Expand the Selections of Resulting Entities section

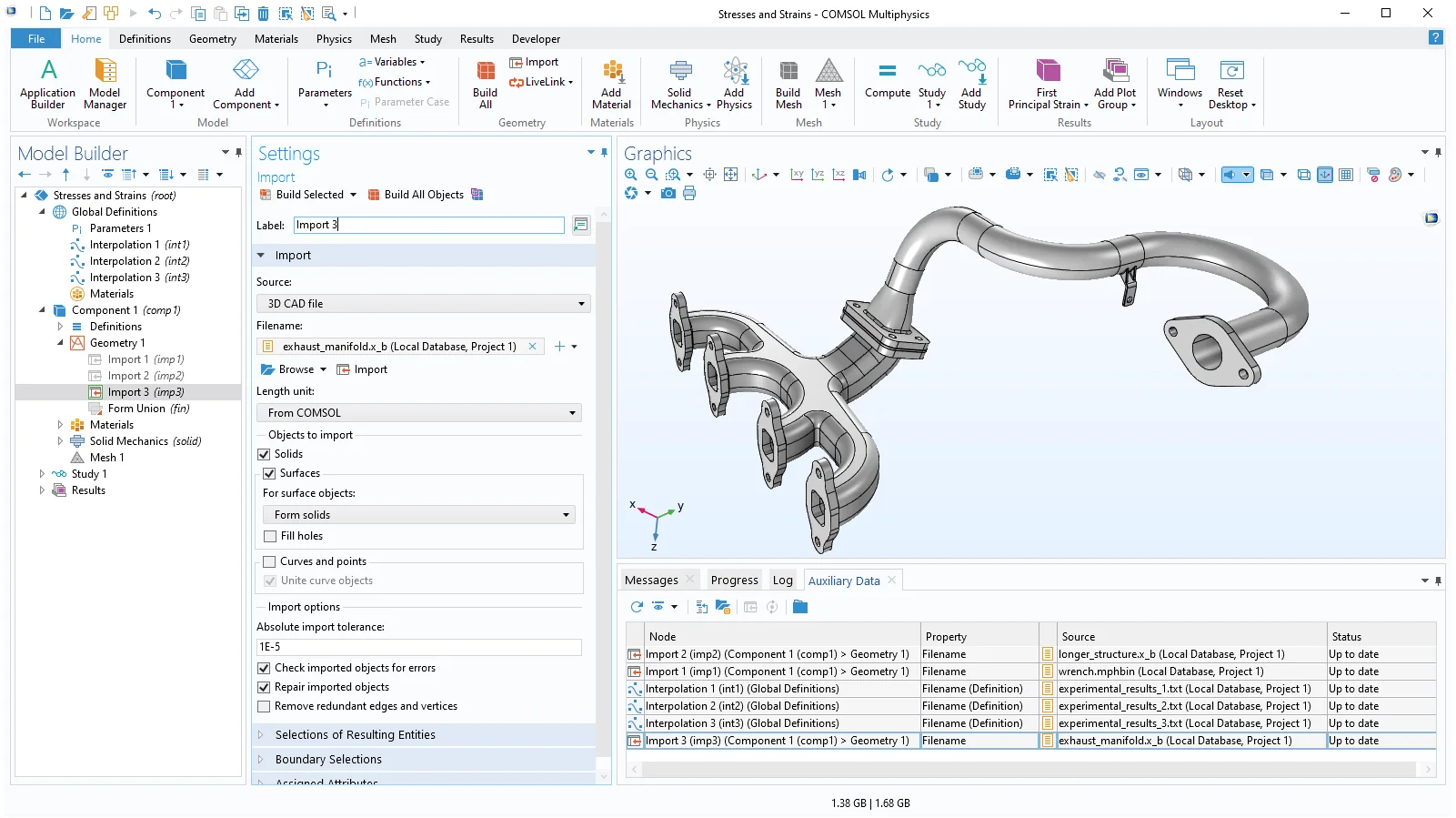pyautogui.click(x=355, y=735)
